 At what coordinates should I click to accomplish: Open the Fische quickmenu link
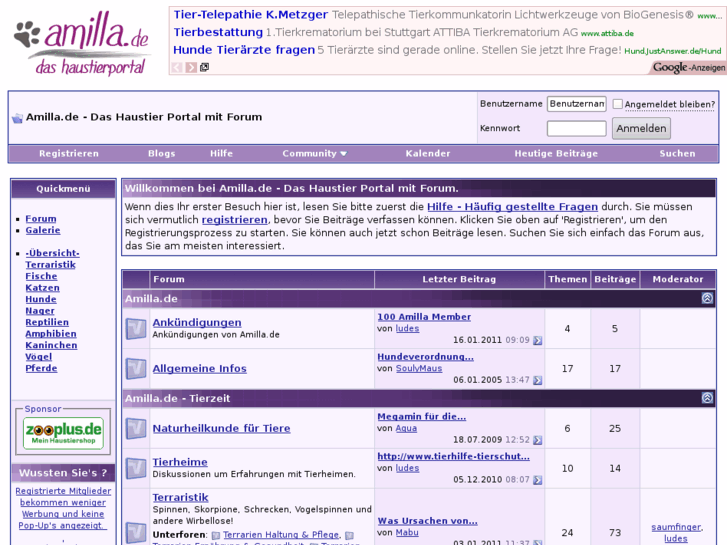41,276
